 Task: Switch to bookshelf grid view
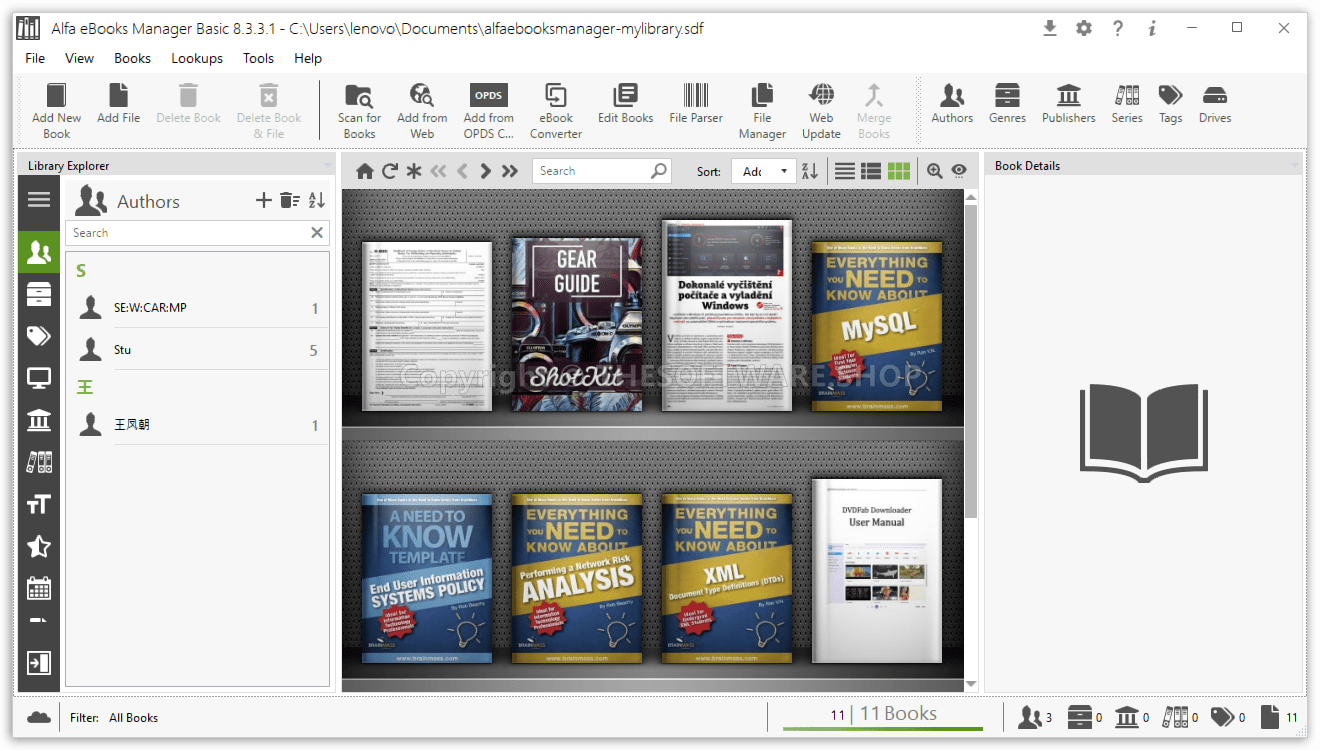click(x=899, y=171)
